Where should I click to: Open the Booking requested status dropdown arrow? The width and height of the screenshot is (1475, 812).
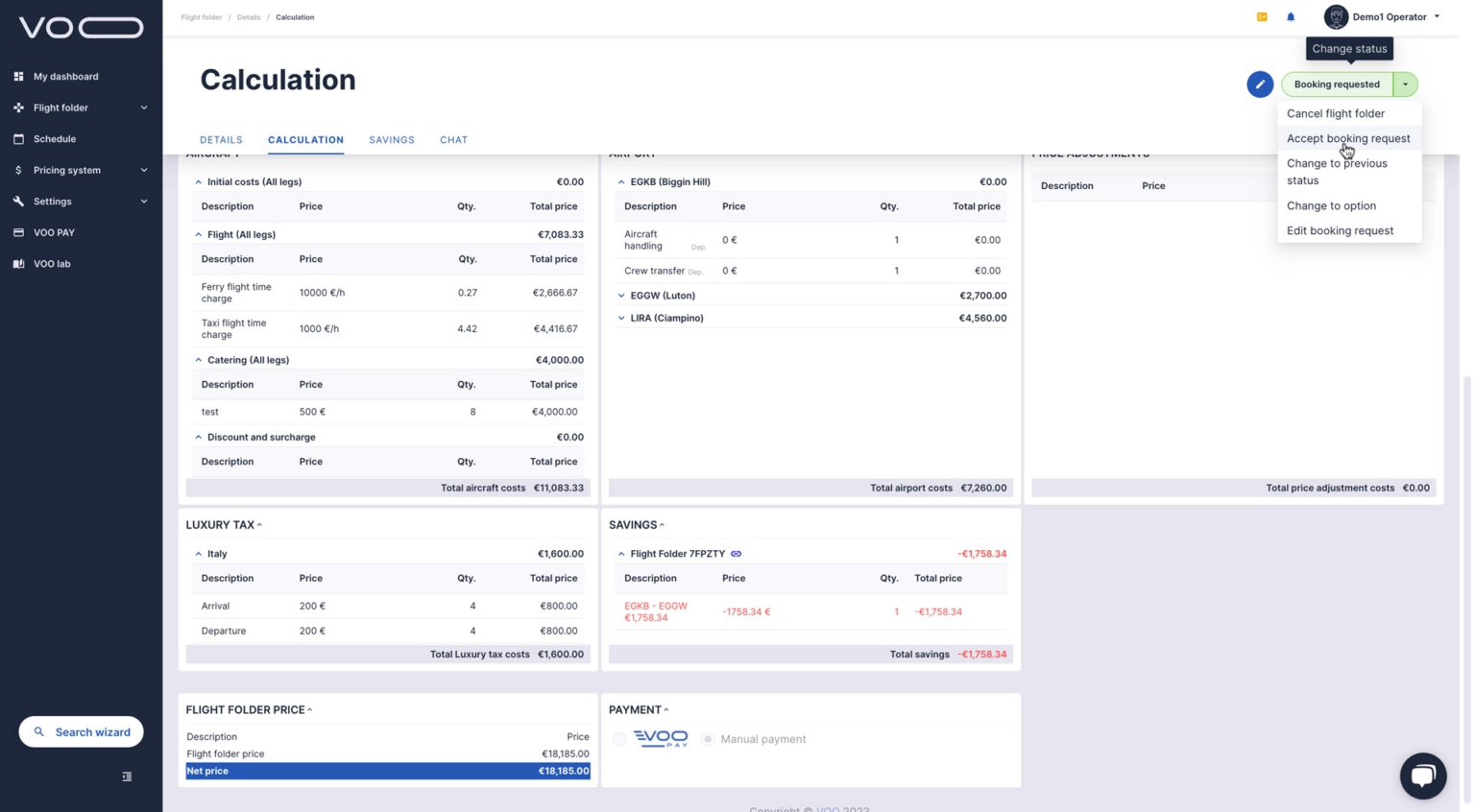point(1404,84)
